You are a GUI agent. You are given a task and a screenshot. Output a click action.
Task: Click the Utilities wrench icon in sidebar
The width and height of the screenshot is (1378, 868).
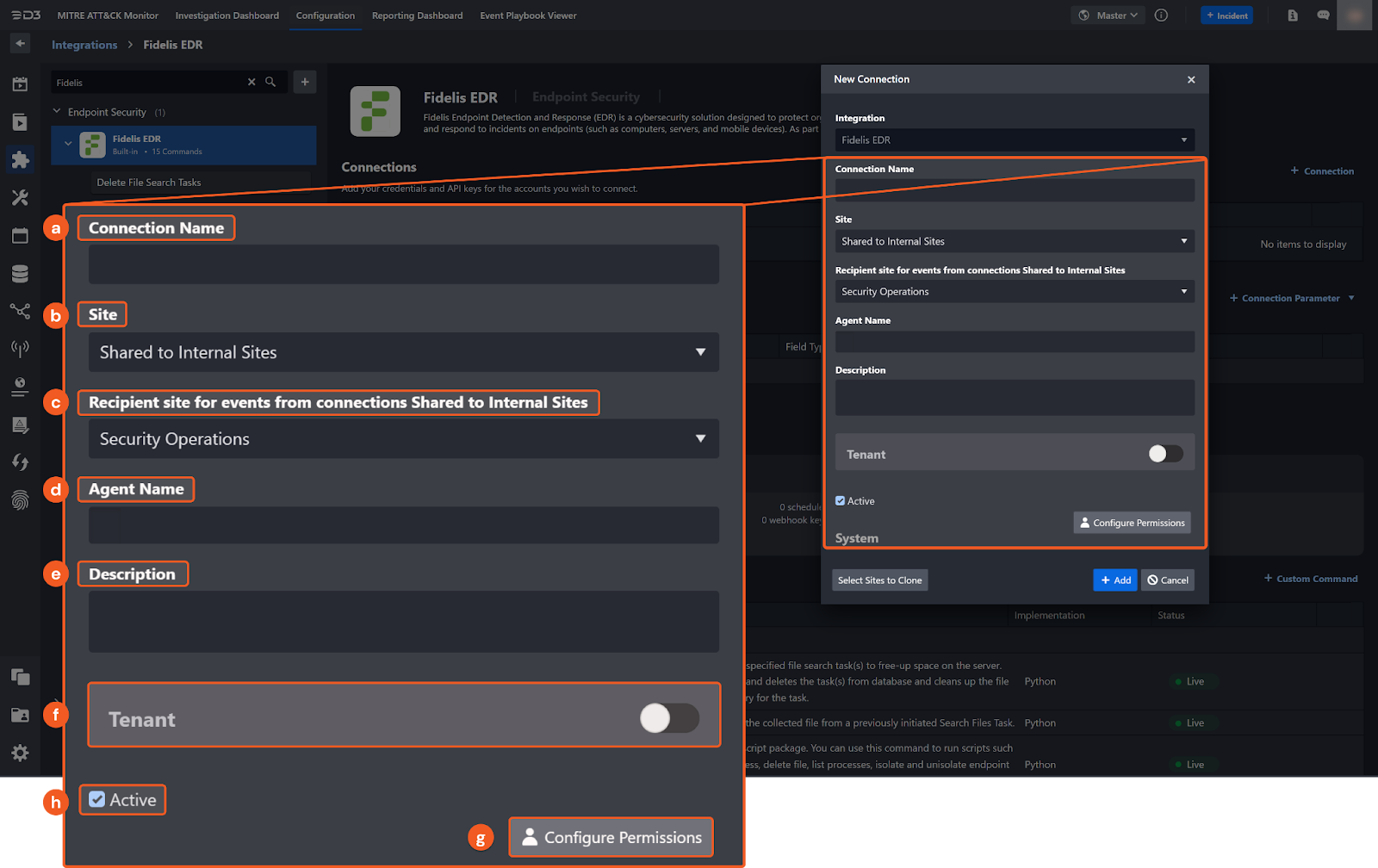(x=20, y=197)
